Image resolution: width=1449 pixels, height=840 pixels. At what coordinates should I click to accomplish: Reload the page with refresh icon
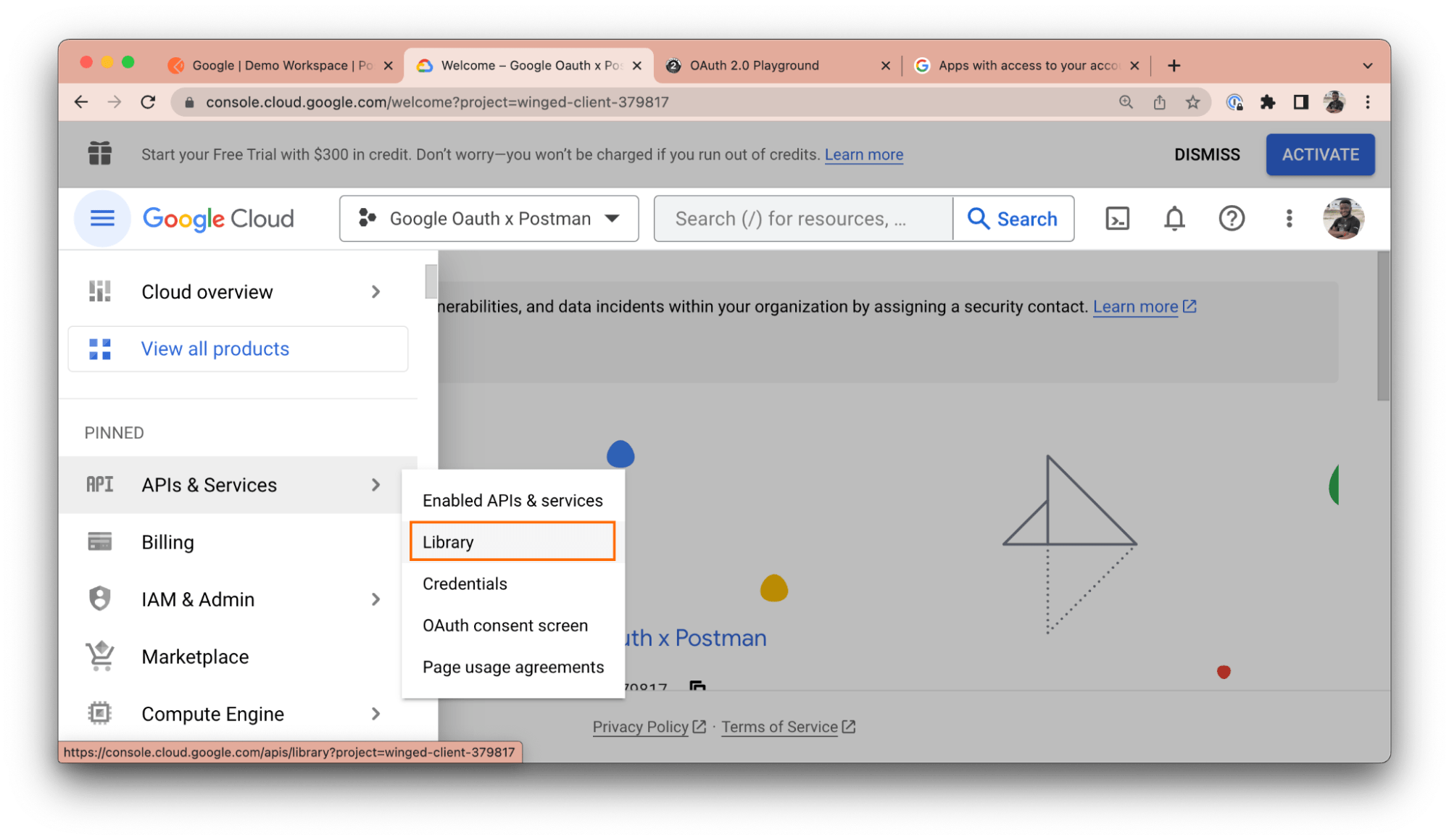[x=148, y=102]
